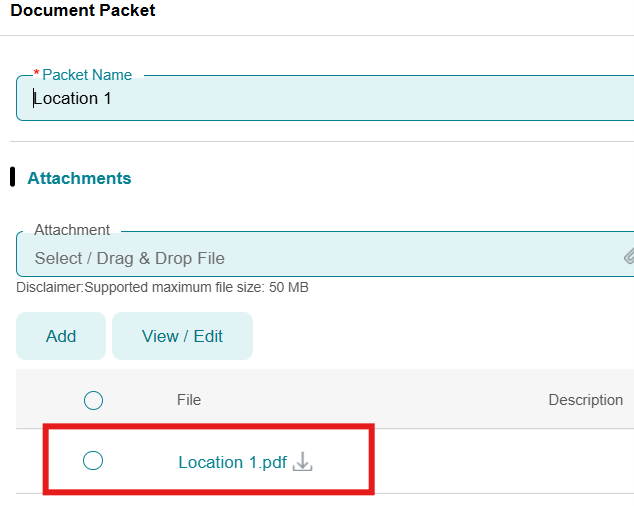
Task: Click the Description column header
Action: (x=585, y=400)
